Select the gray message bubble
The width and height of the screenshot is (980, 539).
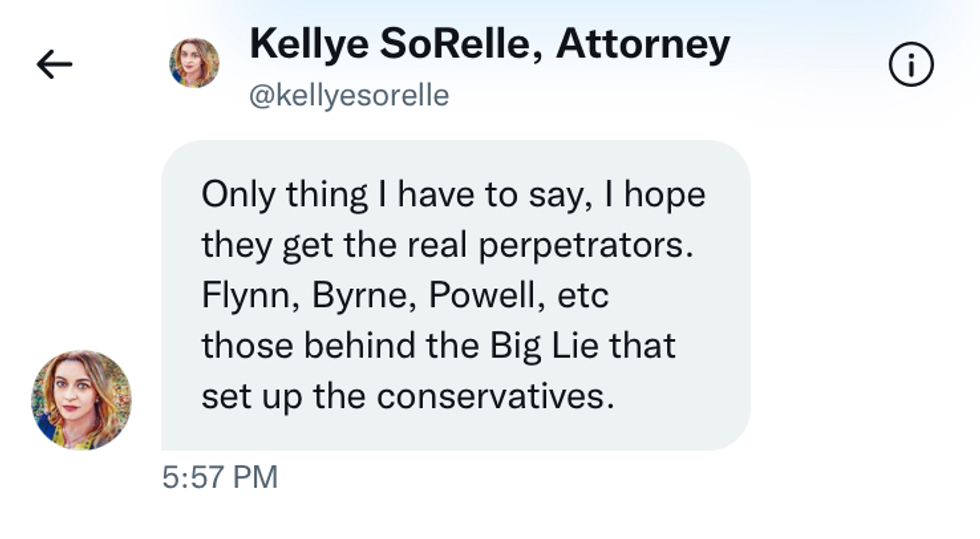pyautogui.click(x=455, y=295)
